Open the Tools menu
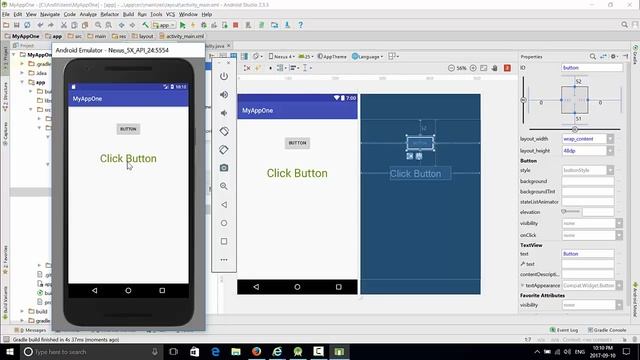Viewport: 640px width, 360px height. [156, 14]
